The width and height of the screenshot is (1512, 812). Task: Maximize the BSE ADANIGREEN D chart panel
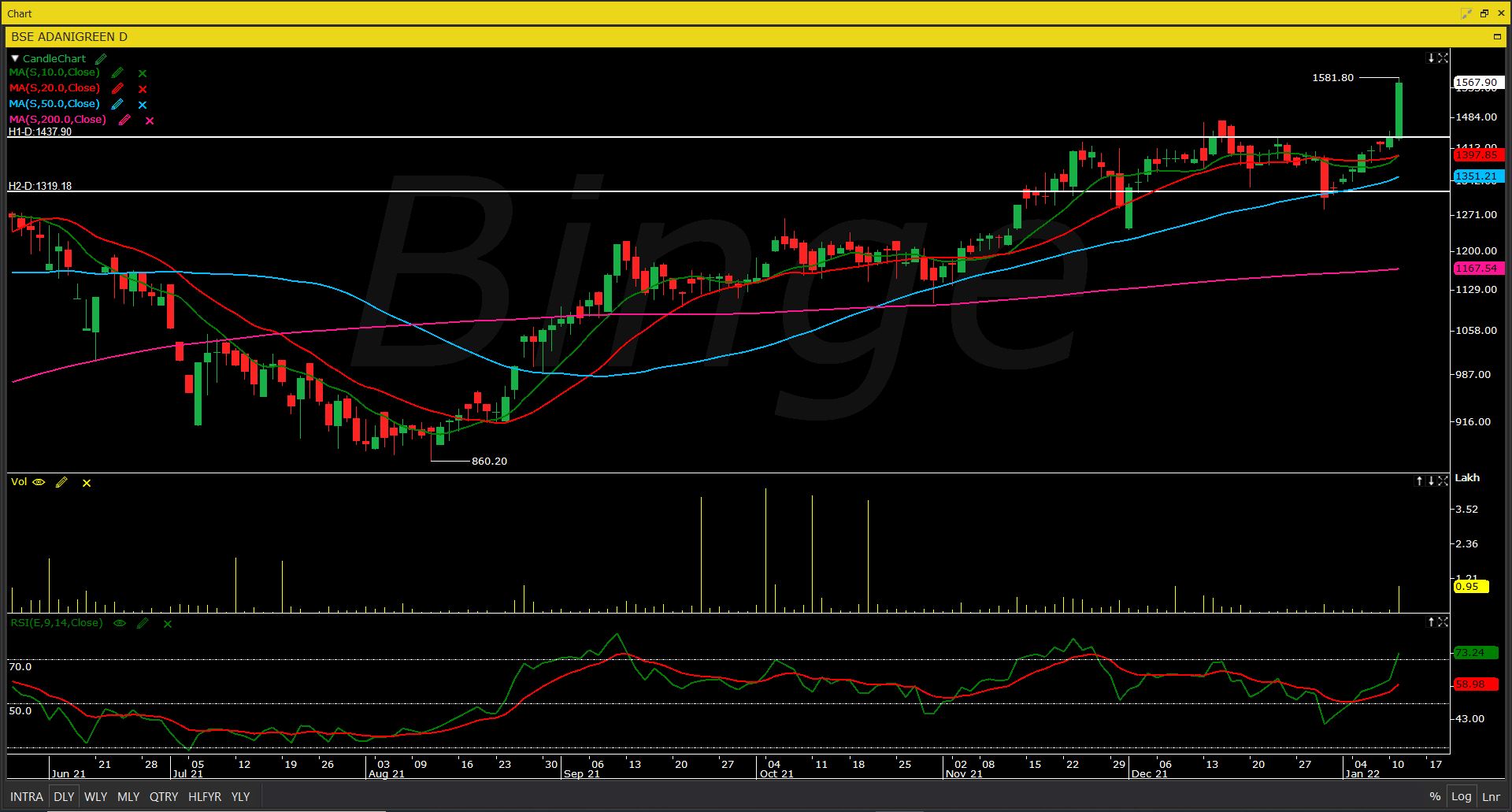click(x=1497, y=37)
